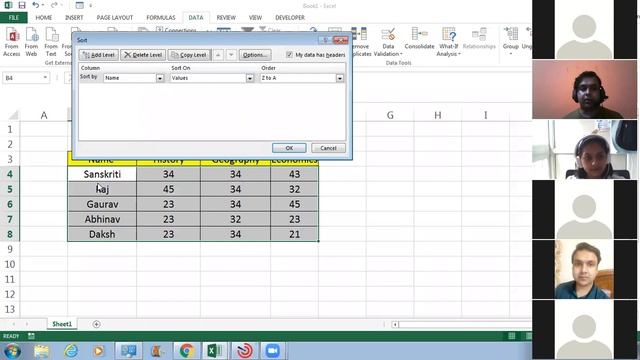The image size is (640, 360).
Task: Click the Name Box showing B4
Action: [x=26, y=78]
